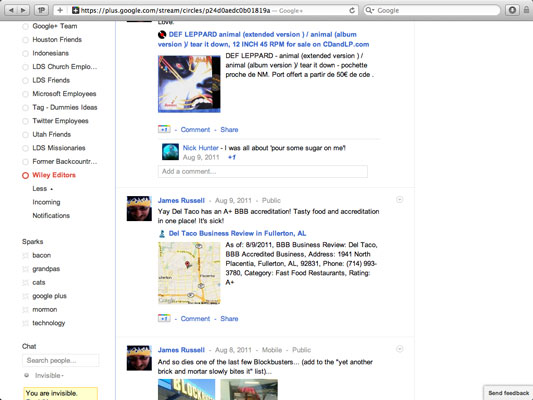Select the Indonesians circle radio
Viewport: 533px width, 400px height.
[x=25, y=54]
